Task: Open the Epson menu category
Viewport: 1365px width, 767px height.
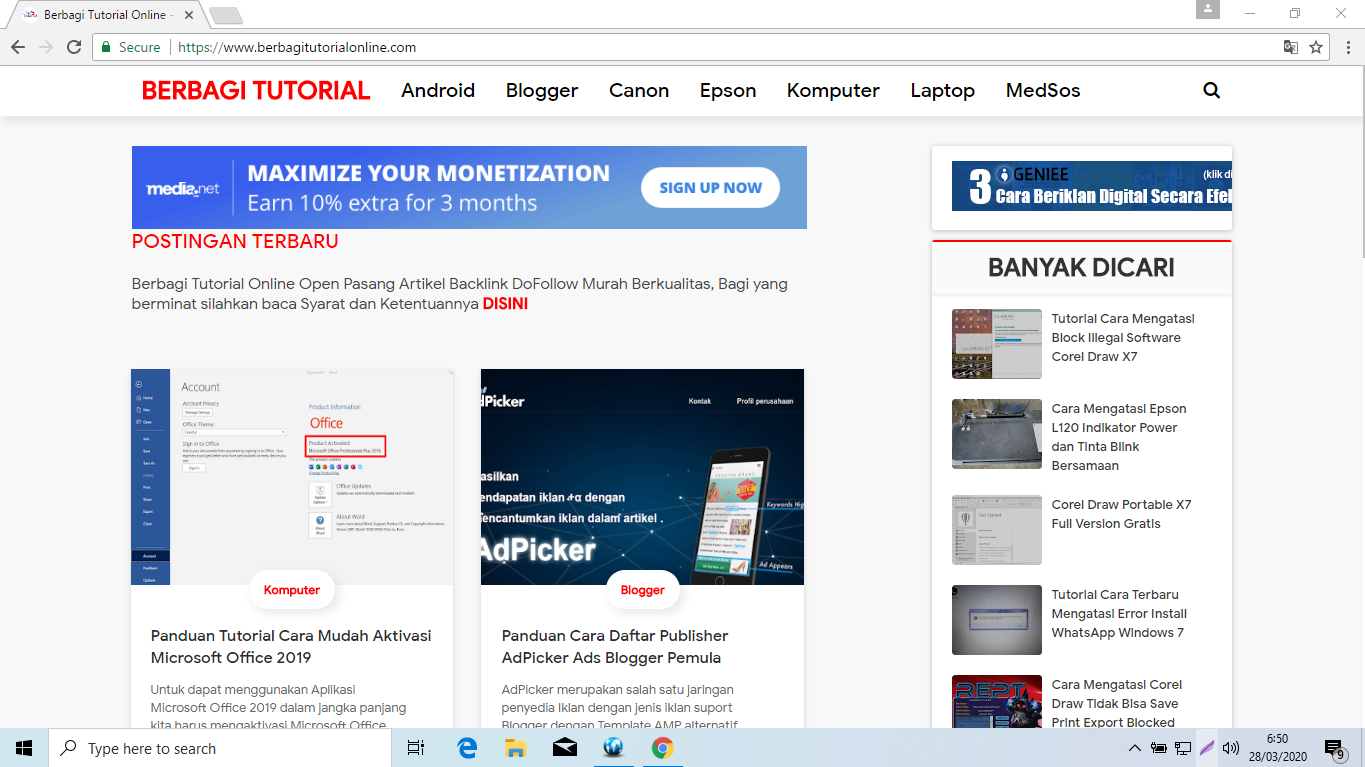Action: pyautogui.click(x=728, y=90)
